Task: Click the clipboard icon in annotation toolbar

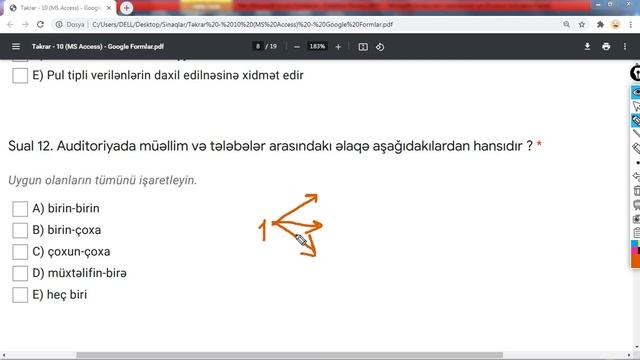Action: point(636,233)
